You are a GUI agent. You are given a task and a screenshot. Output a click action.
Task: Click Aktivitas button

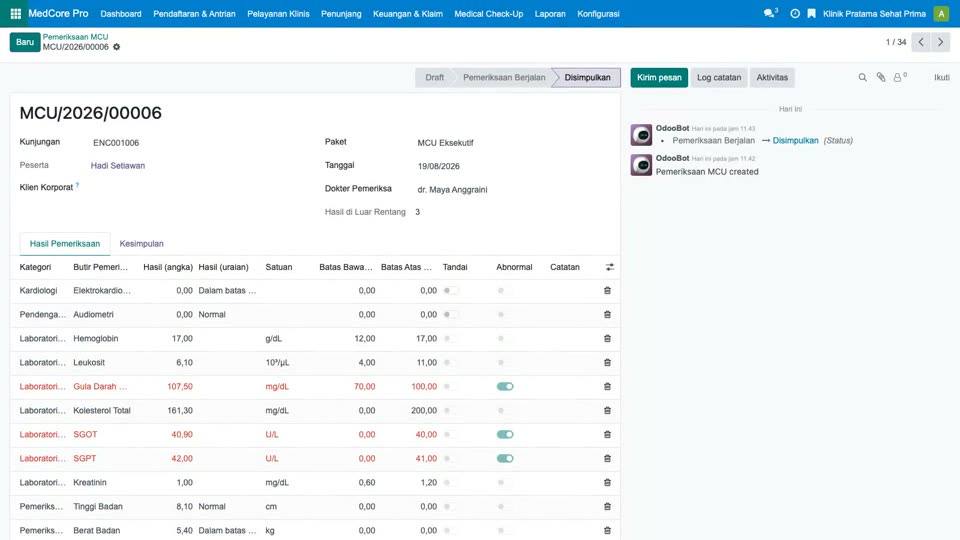tap(772, 78)
